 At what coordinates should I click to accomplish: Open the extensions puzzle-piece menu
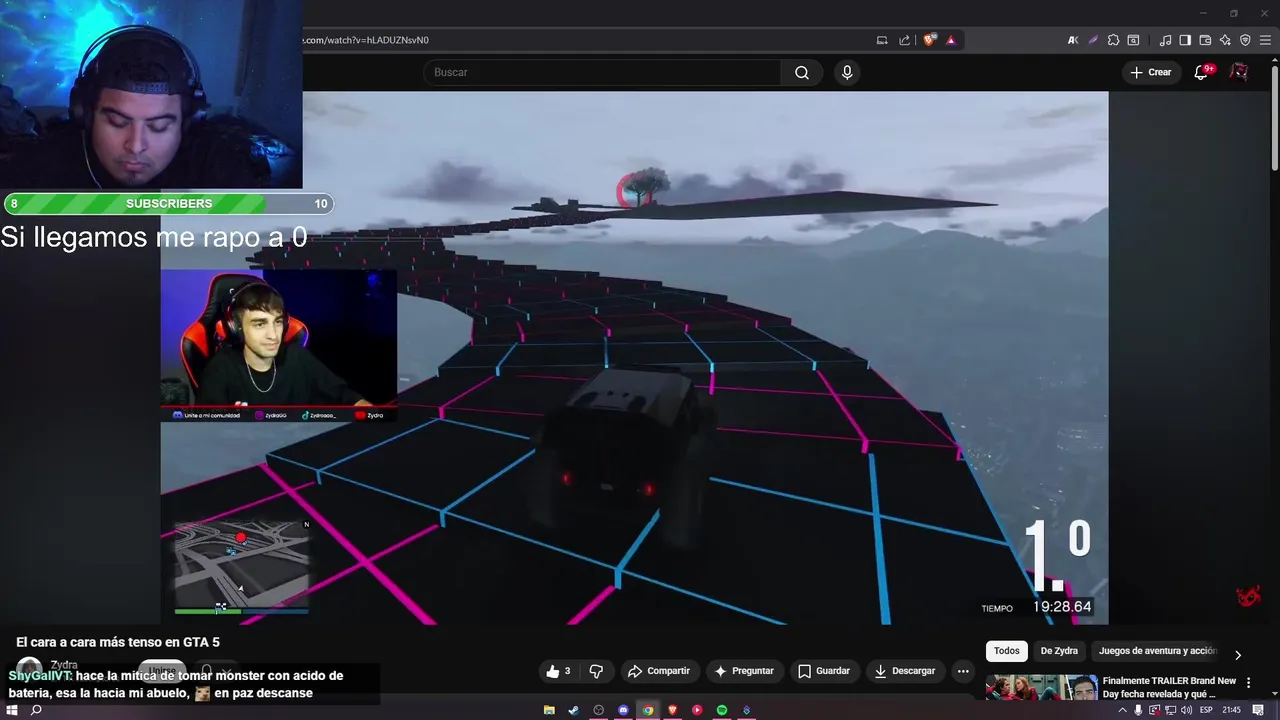pos(1112,40)
